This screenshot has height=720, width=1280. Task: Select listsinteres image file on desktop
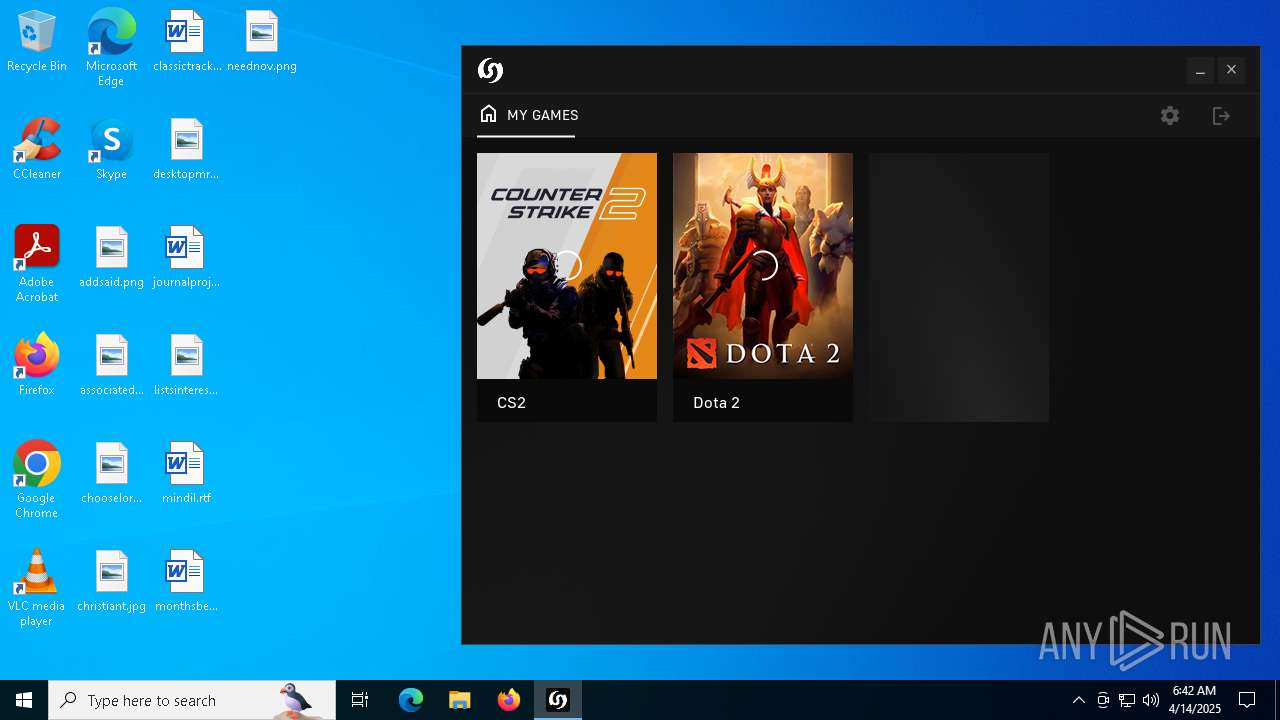[186, 366]
